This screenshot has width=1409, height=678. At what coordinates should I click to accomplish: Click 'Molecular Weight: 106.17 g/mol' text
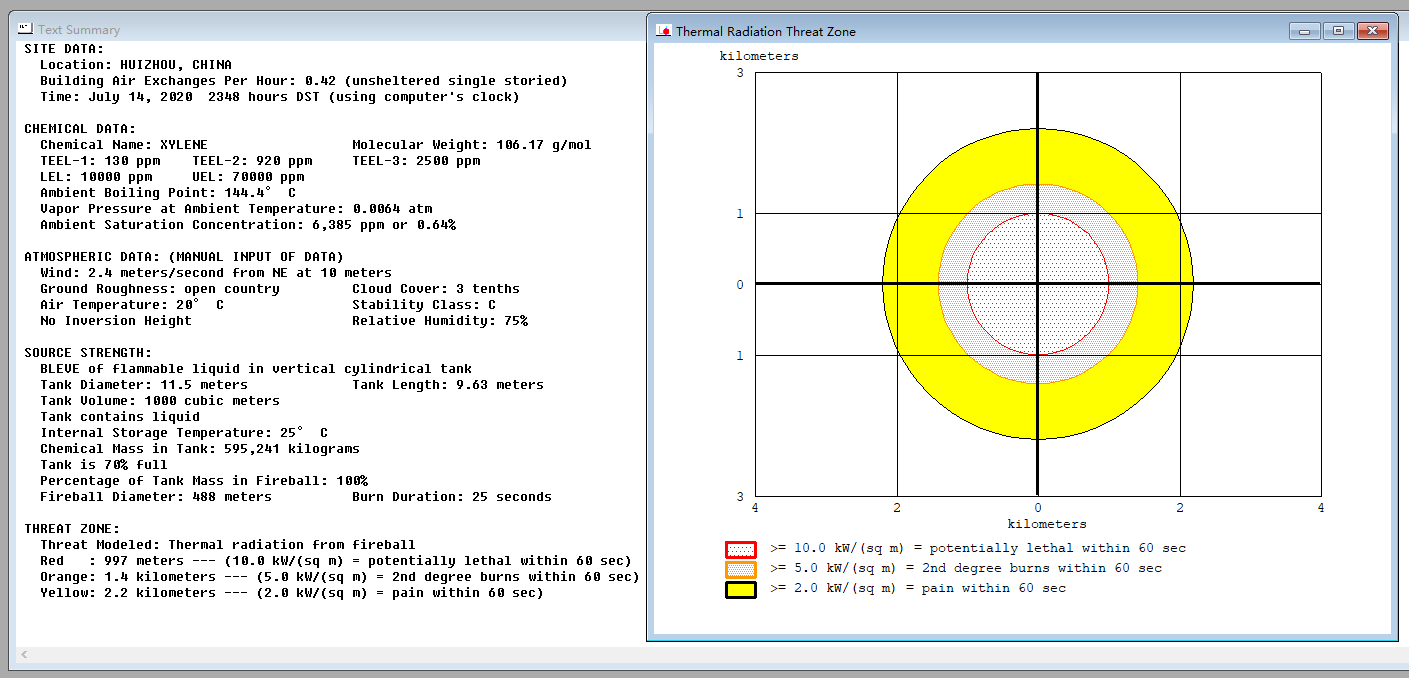pyautogui.click(x=472, y=144)
